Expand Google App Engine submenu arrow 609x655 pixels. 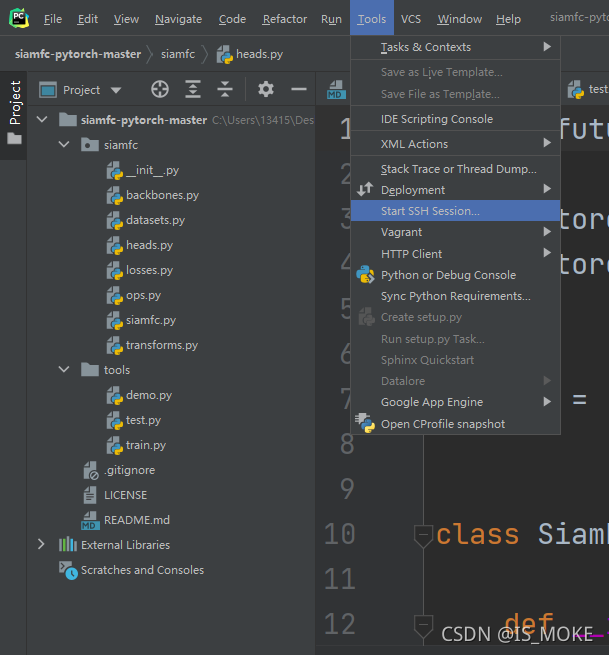pos(547,401)
